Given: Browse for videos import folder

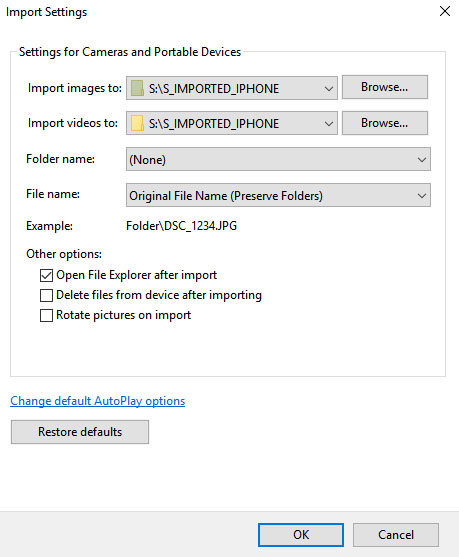Looking at the screenshot, I should point(385,123).
